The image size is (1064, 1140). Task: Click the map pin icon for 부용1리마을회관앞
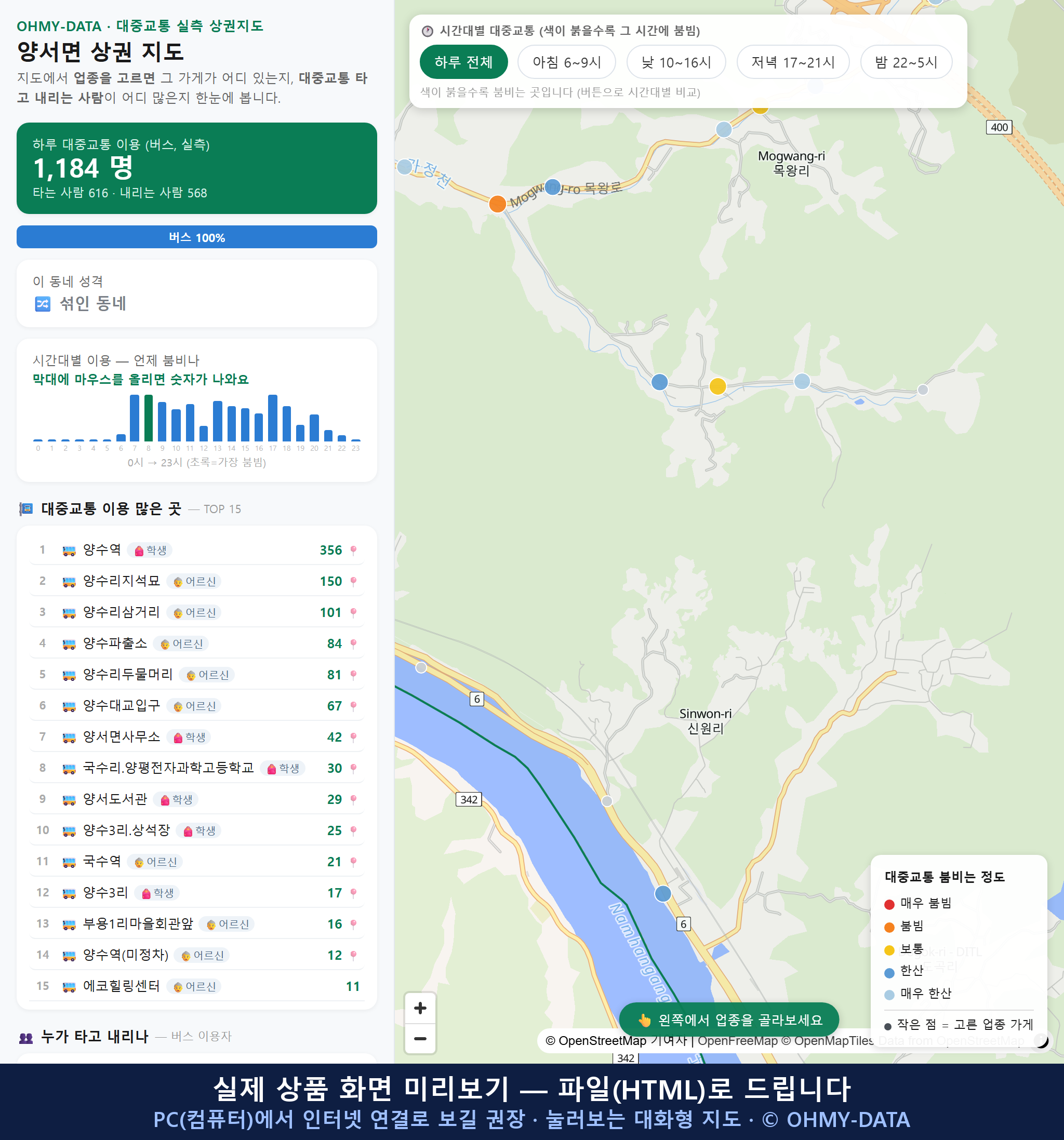(x=353, y=924)
